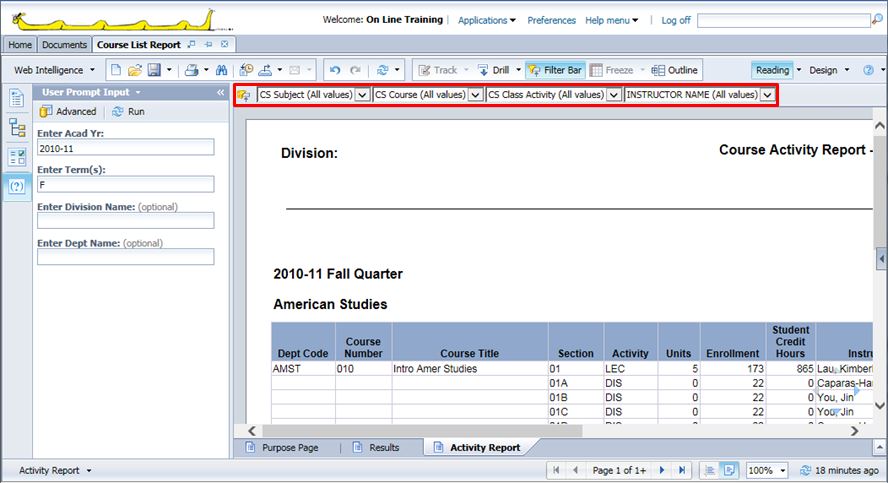
Task: Click the Open folder icon in toolbar
Action: [135, 70]
